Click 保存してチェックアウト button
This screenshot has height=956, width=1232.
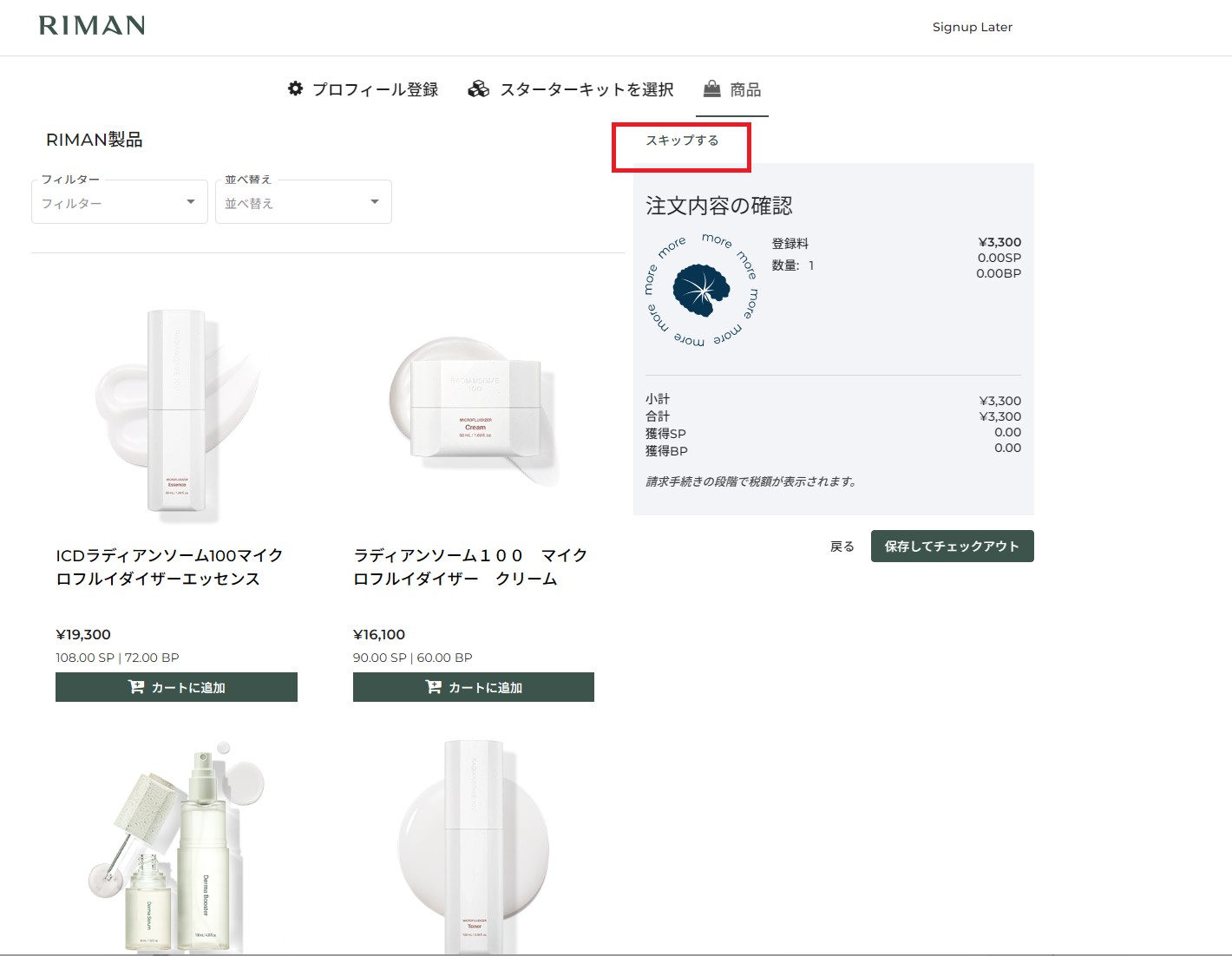point(953,547)
